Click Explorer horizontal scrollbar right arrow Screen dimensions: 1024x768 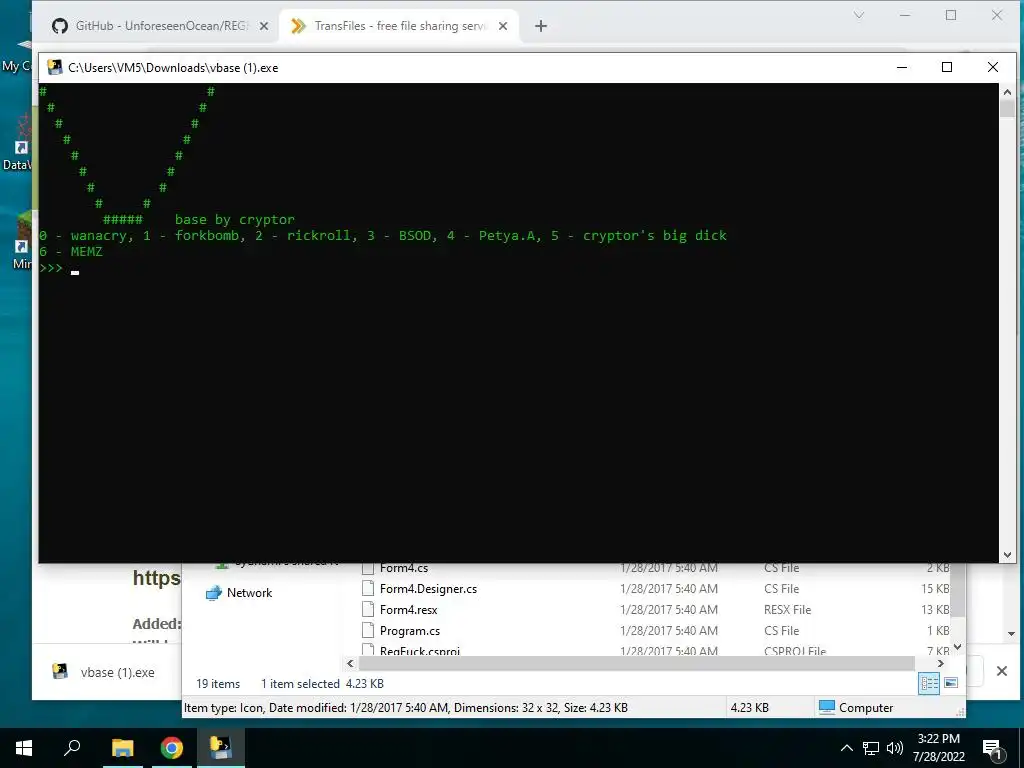(x=940, y=664)
